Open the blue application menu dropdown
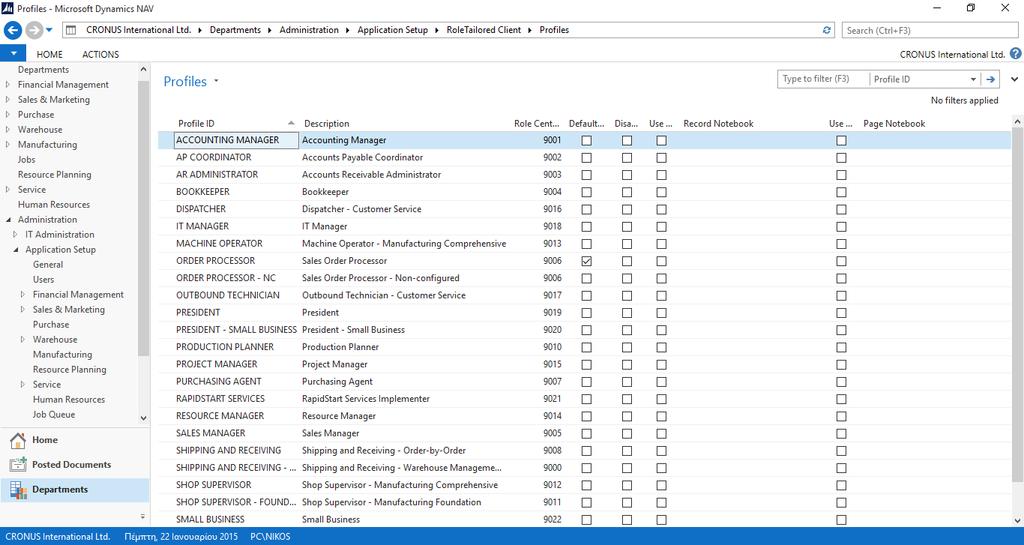This screenshot has height=545, width=1024. pyautogui.click(x=13, y=54)
